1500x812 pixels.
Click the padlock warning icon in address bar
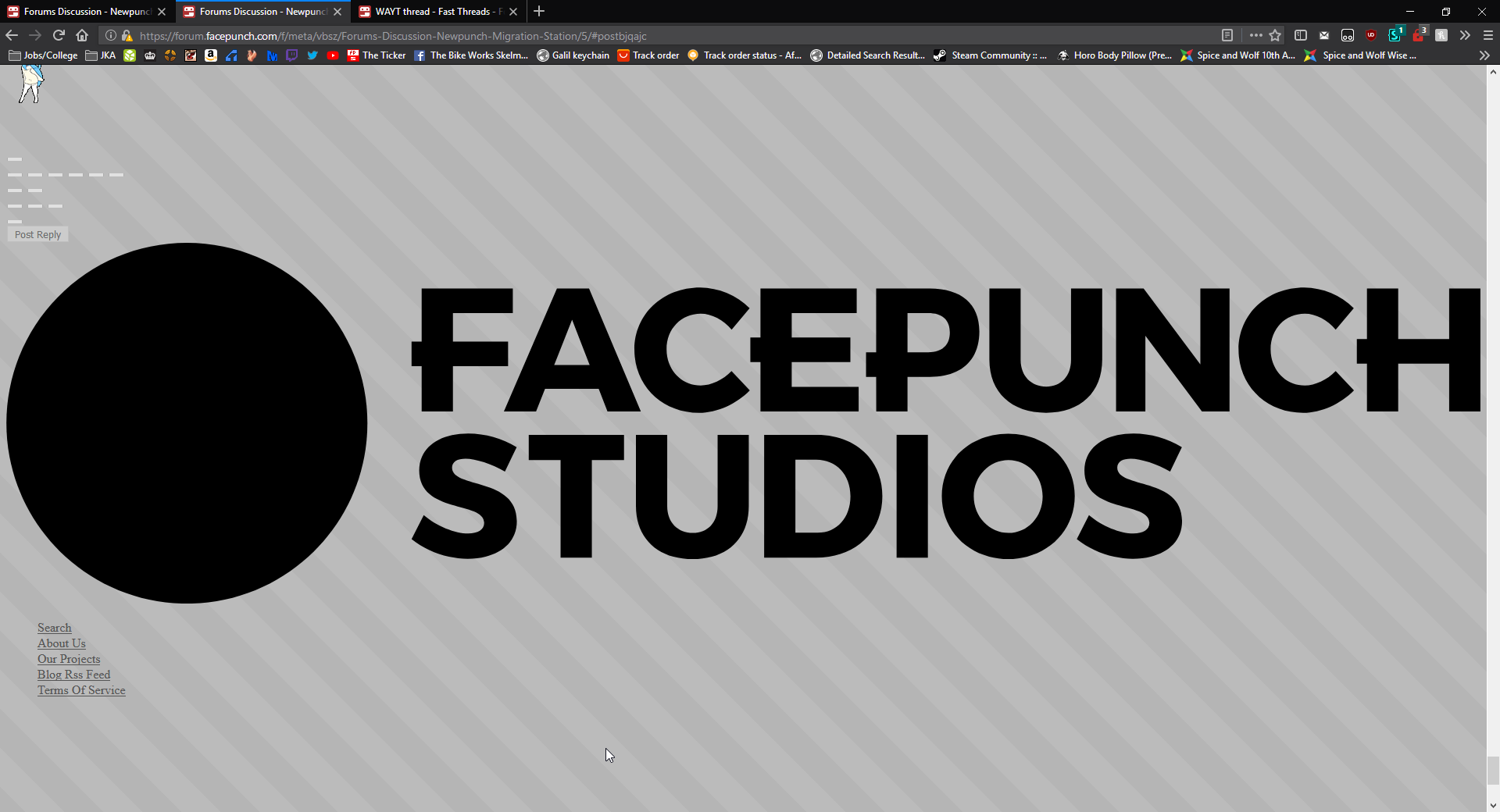(x=127, y=35)
